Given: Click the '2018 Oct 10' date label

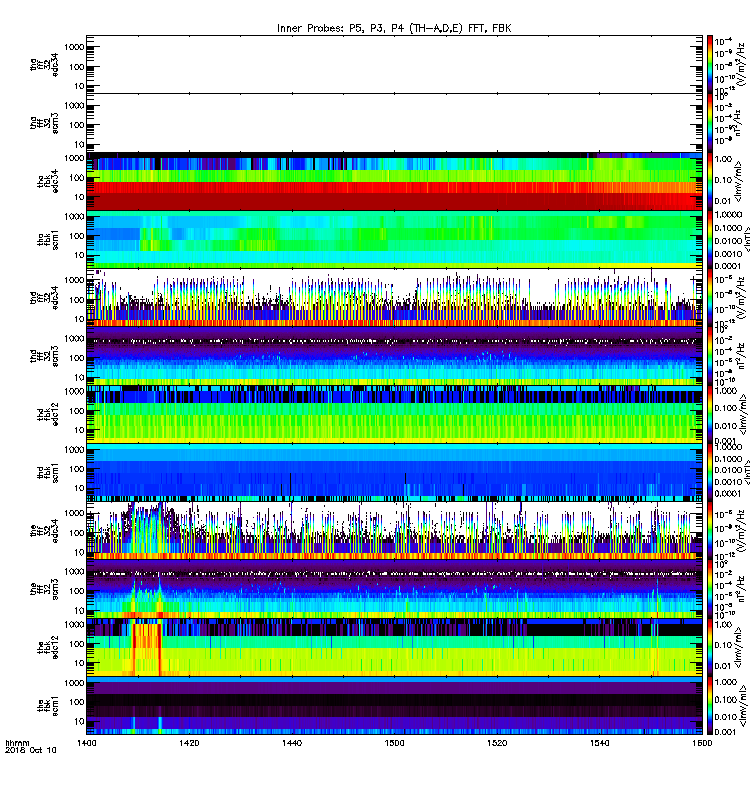Looking at the screenshot, I should [x=31, y=751].
